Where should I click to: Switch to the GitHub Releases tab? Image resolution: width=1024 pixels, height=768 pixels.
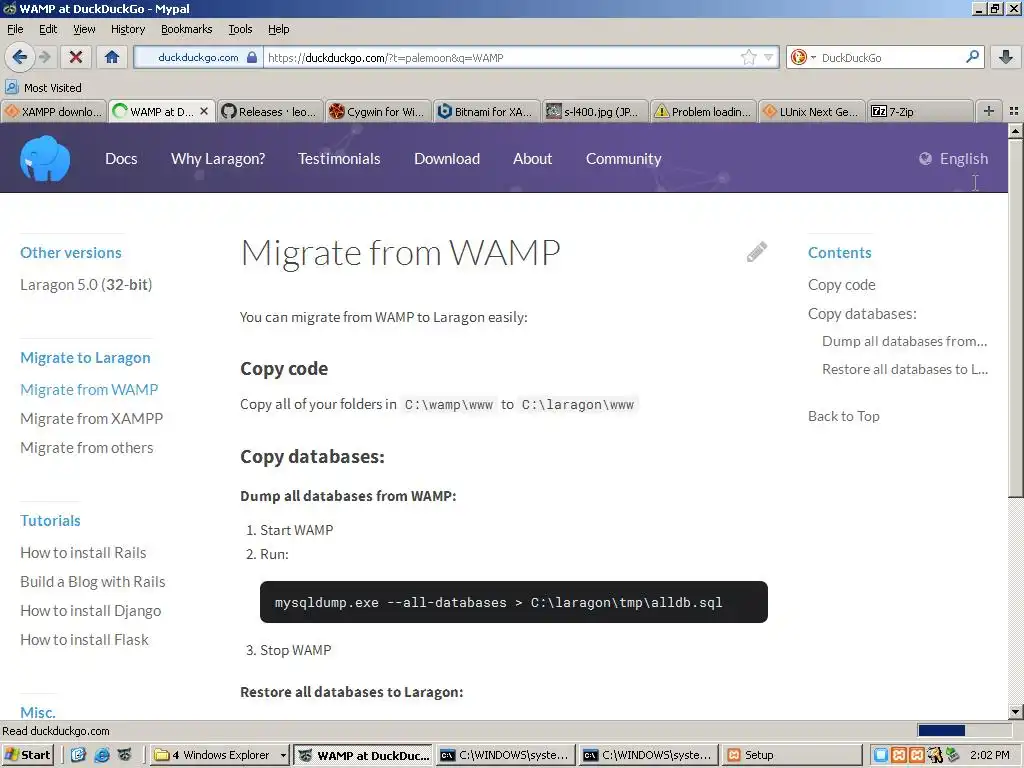pyautogui.click(x=268, y=112)
